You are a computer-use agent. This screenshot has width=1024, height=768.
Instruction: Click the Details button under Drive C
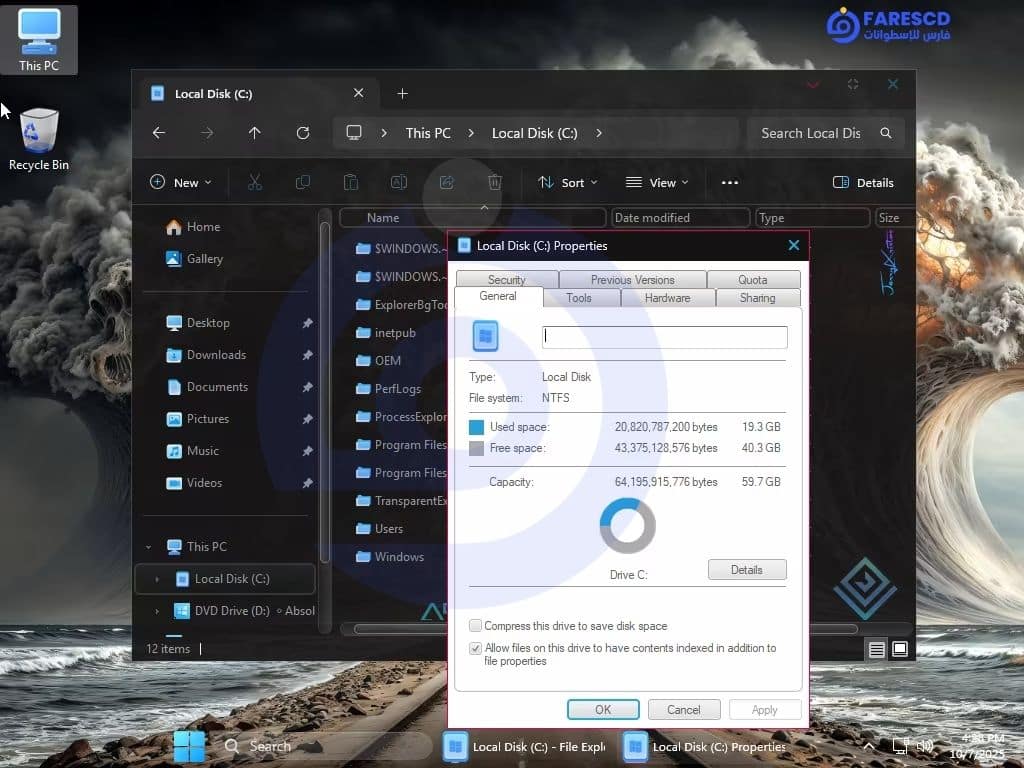(x=746, y=570)
